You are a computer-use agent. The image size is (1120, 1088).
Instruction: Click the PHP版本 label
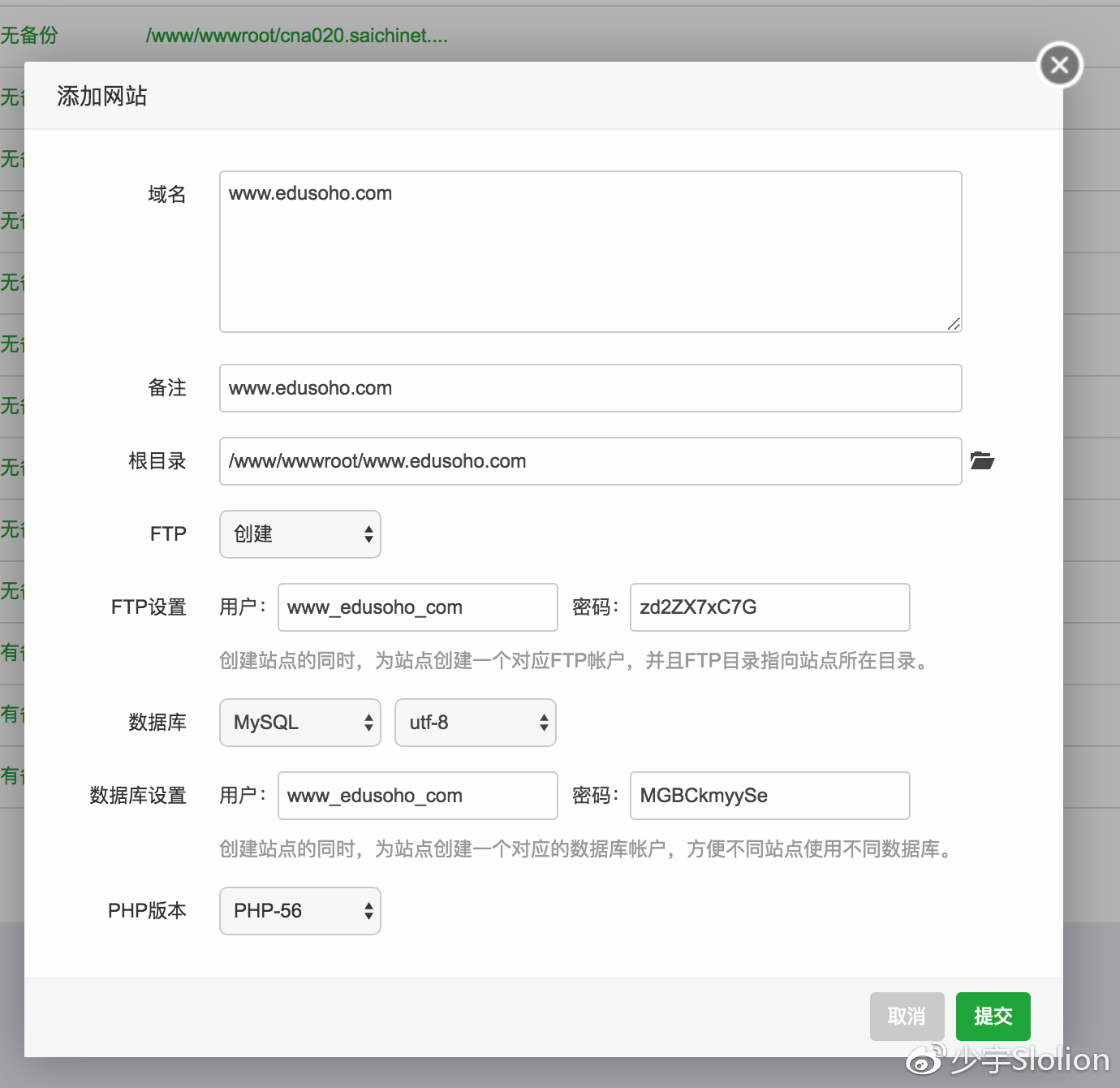click(x=147, y=911)
